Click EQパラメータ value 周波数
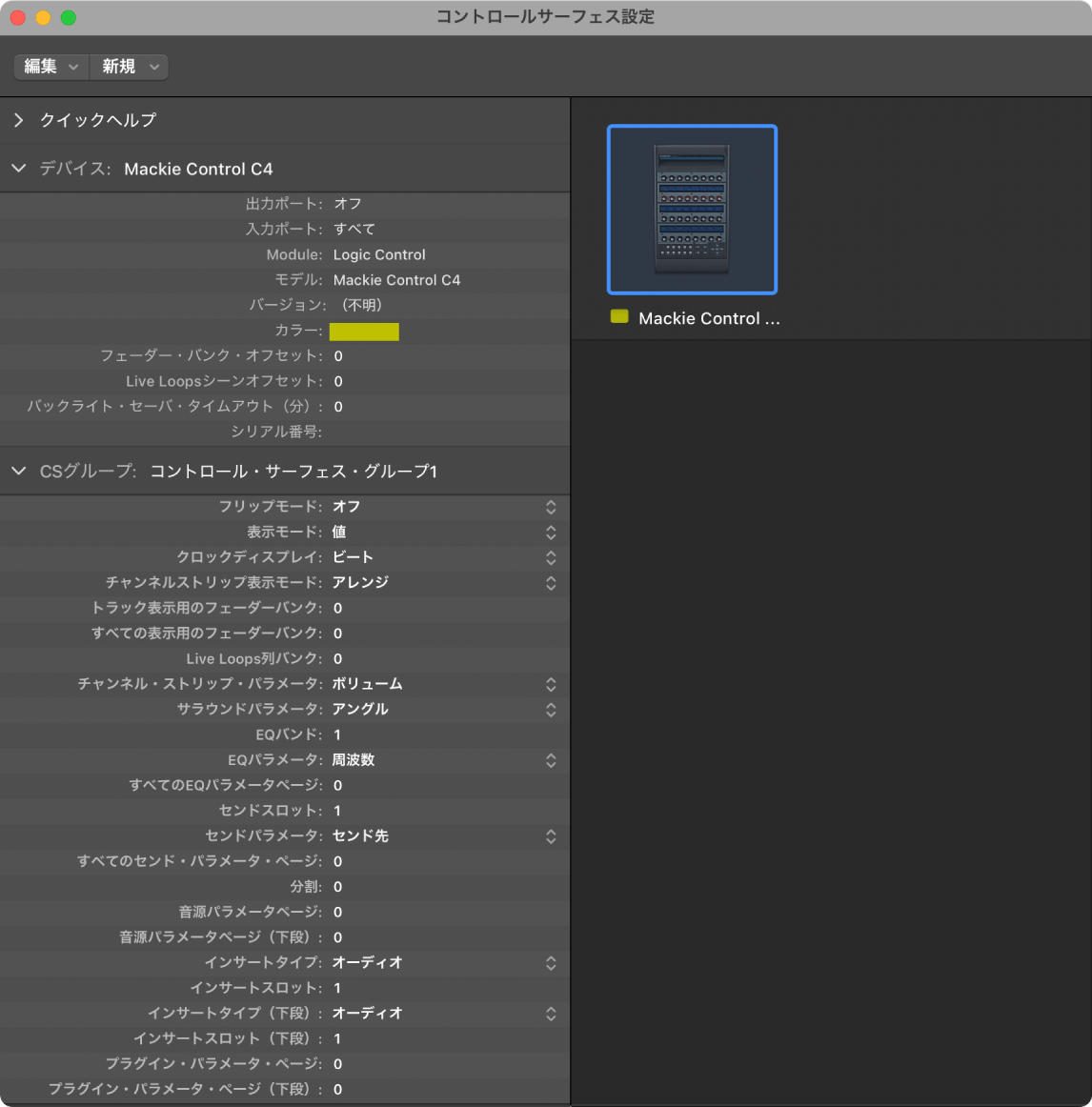 tap(354, 760)
